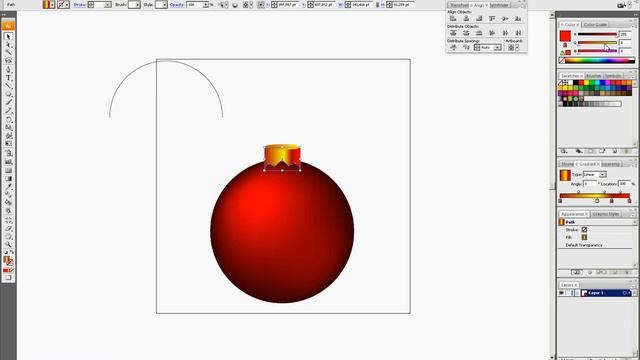Click Horizontal Align Left in Align panel
Screen dimensions: 640x360
[453, 18]
